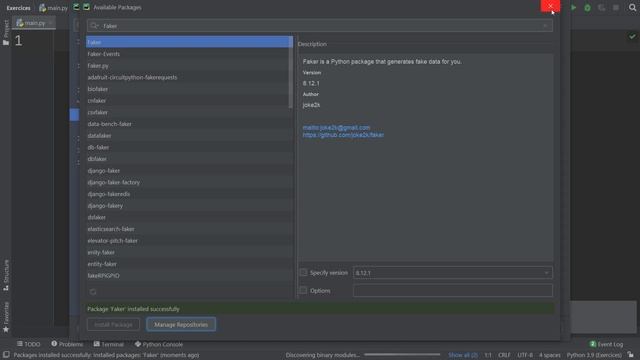The height and width of the screenshot is (360, 640).
Task: Click the background task progress bar
Action: click(402, 355)
